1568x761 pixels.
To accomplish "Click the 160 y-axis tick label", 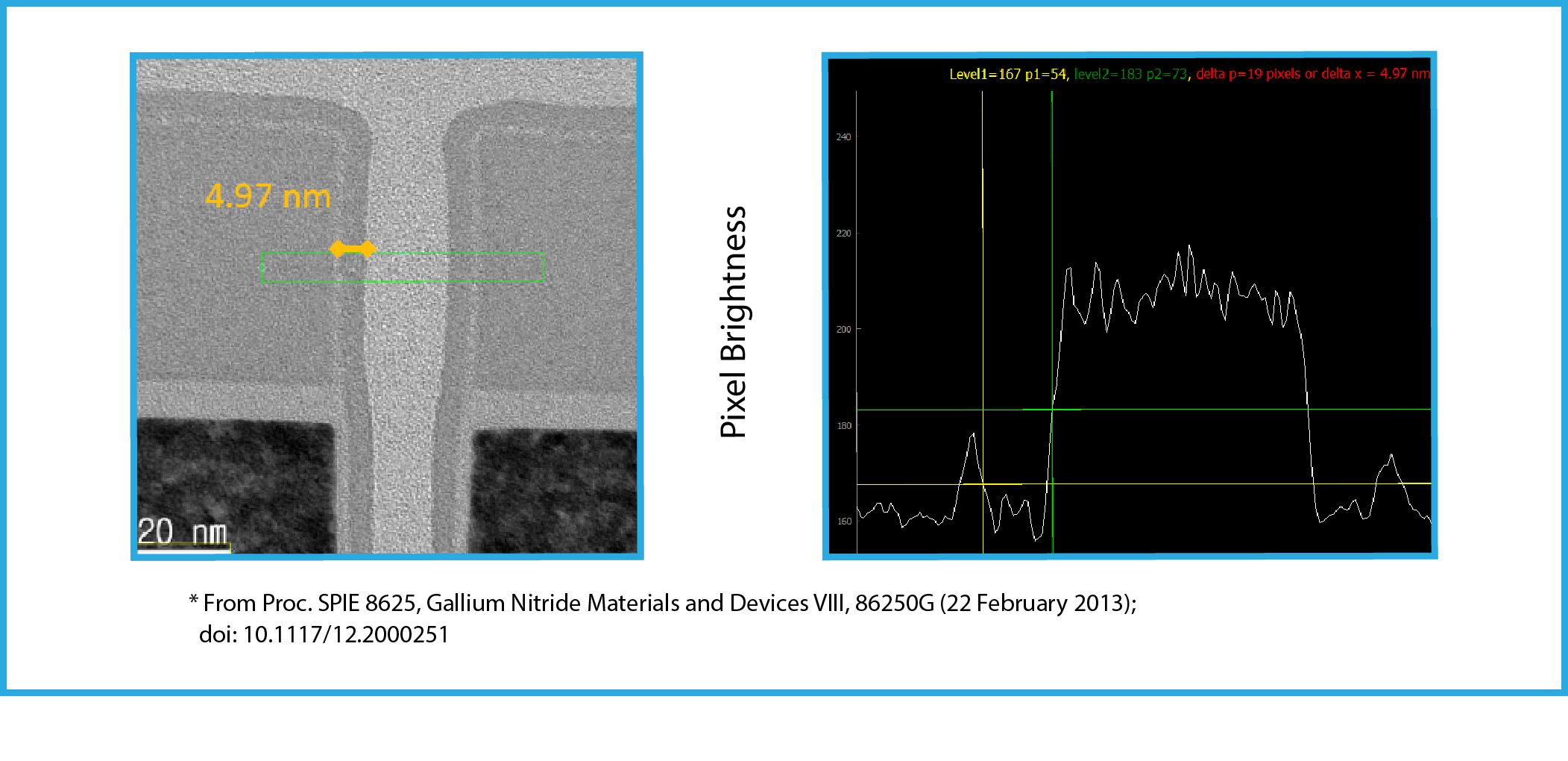I will pyautogui.click(x=843, y=522).
